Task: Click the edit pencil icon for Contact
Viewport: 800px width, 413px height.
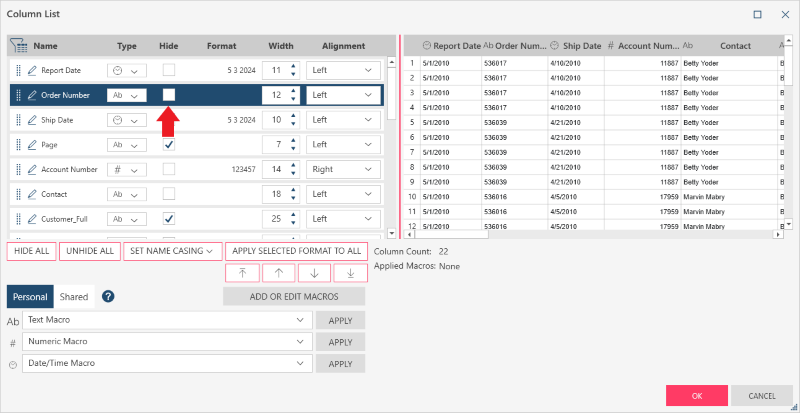Action: coord(32,194)
